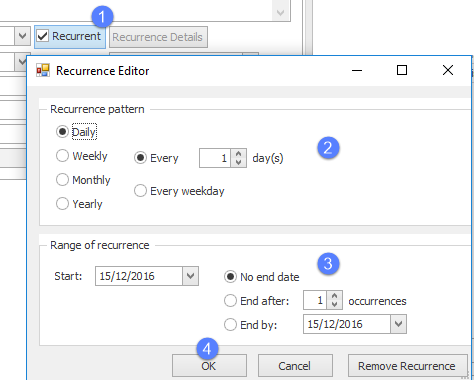Select the Yearly recurrence pattern
The image size is (474, 380).
[62, 204]
